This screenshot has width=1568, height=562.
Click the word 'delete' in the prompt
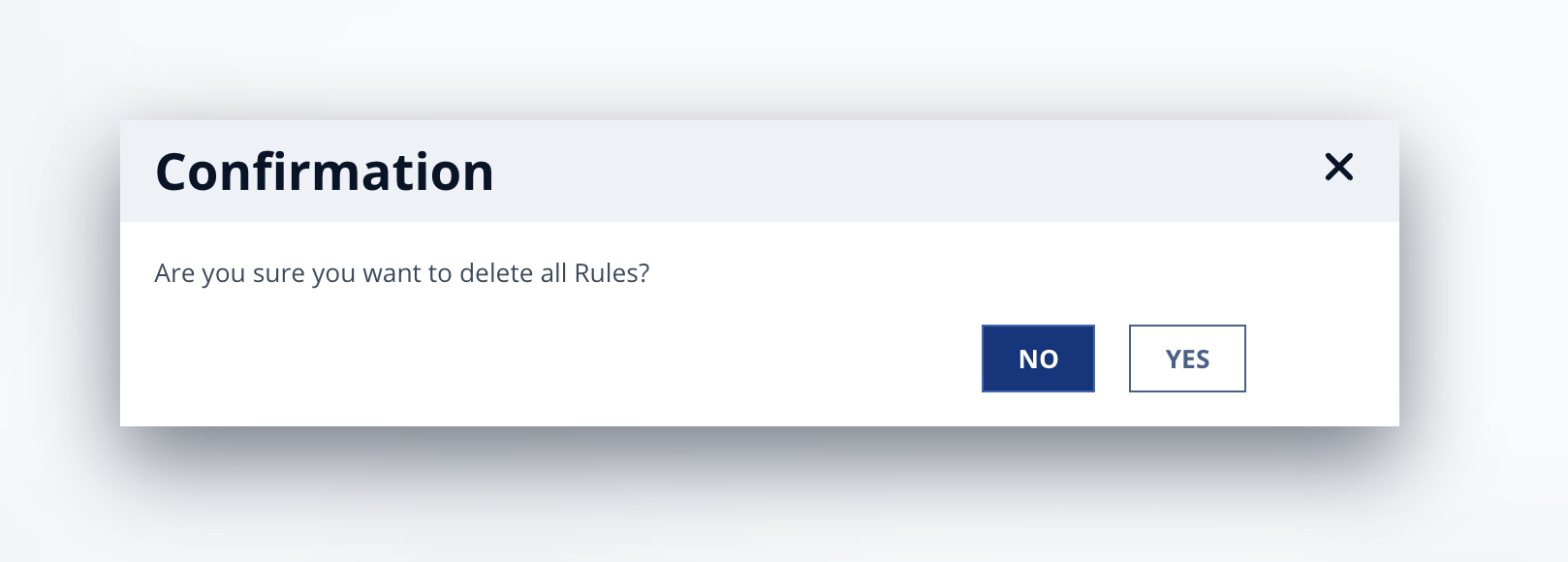(496, 273)
